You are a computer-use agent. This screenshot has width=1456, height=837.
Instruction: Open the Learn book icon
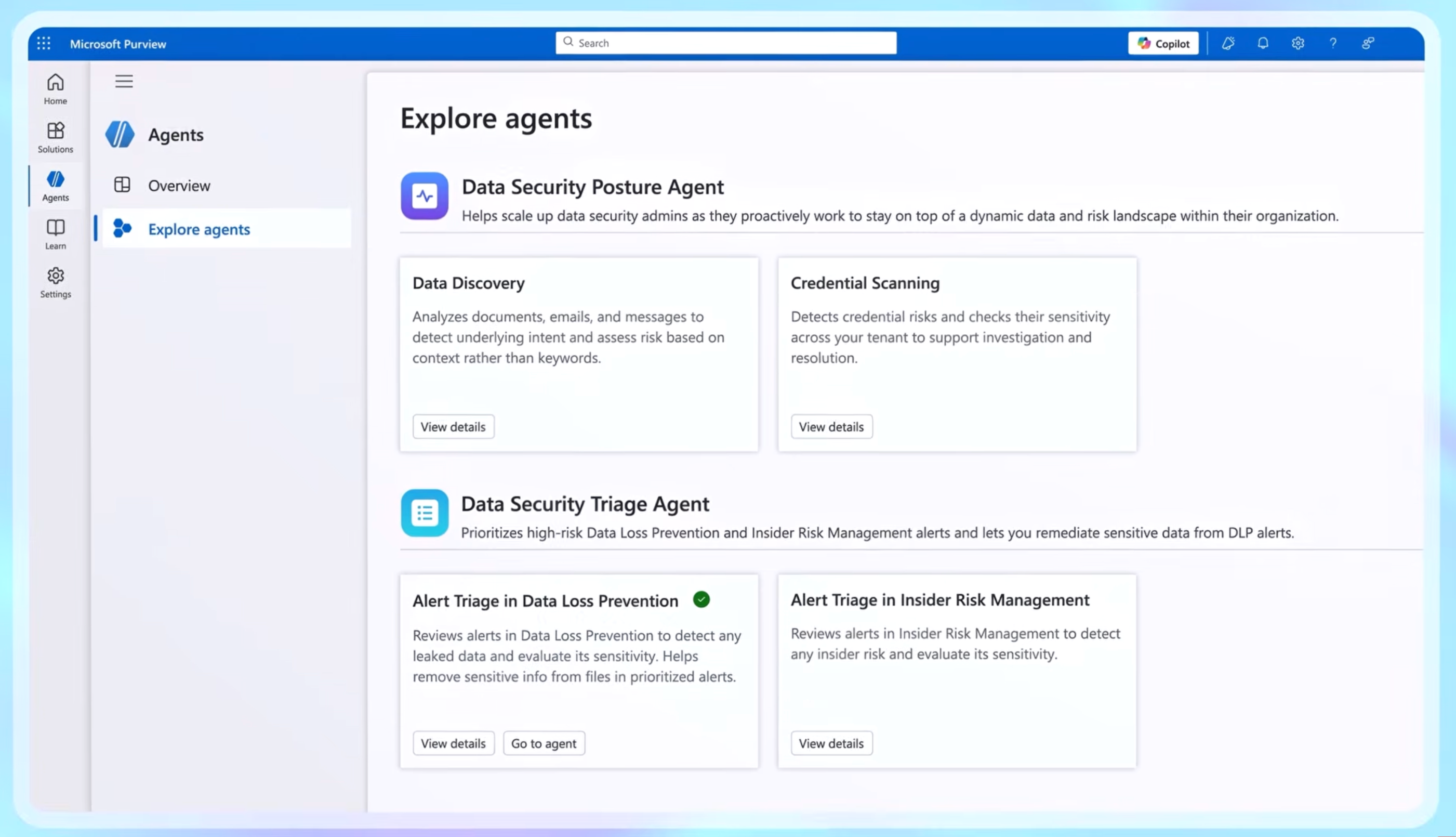tap(55, 233)
